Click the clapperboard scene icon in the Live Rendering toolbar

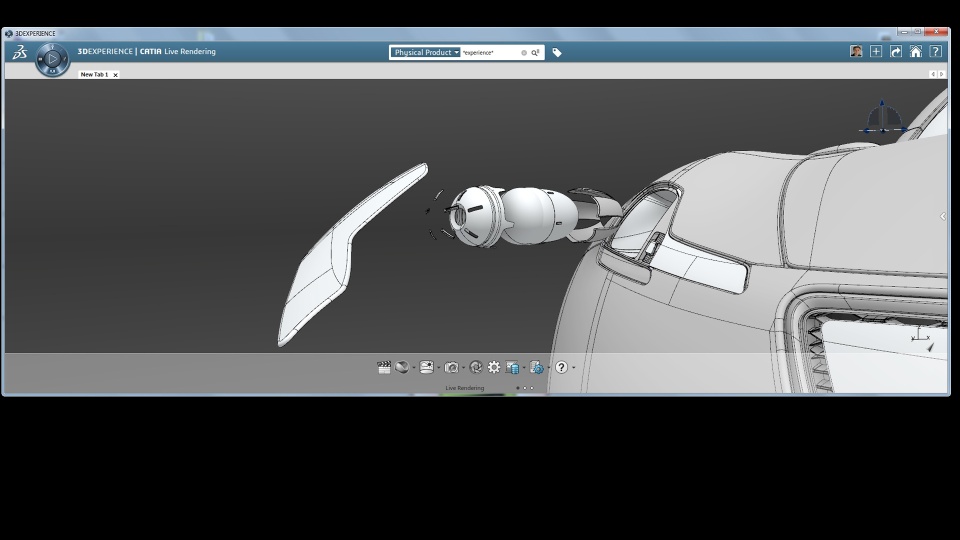click(384, 367)
